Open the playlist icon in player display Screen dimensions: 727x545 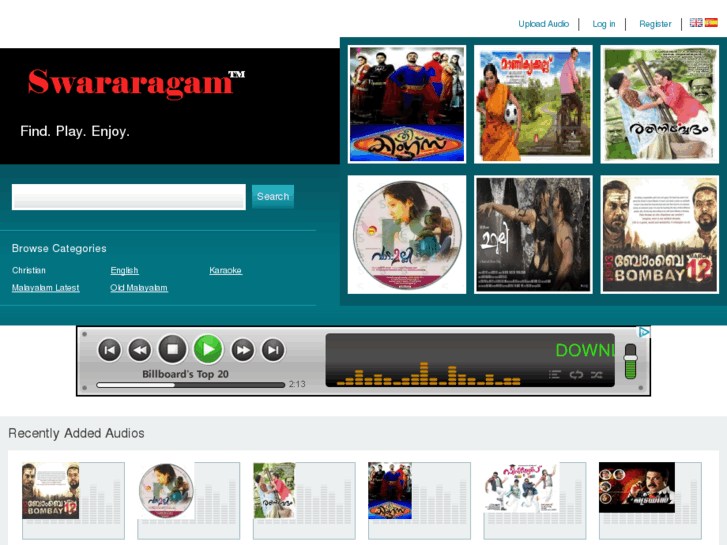coord(555,374)
